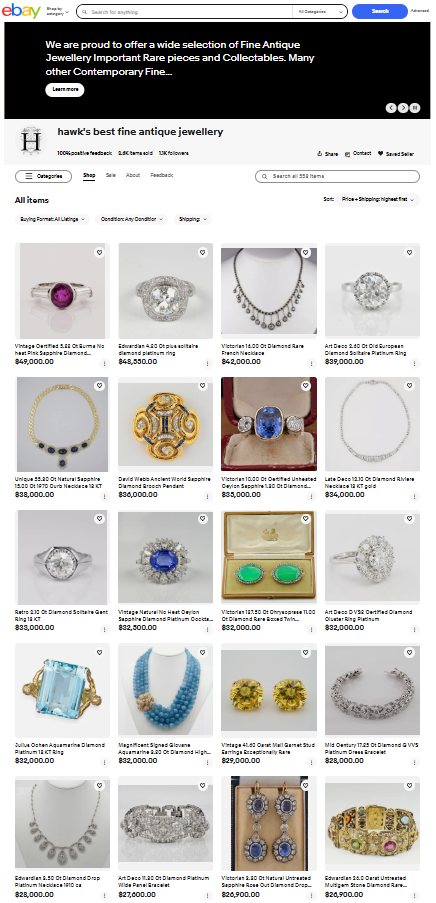Toggle heart on David Webb Brooch Pendant
This screenshot has height=903, width=436.
tap(203, 385)
